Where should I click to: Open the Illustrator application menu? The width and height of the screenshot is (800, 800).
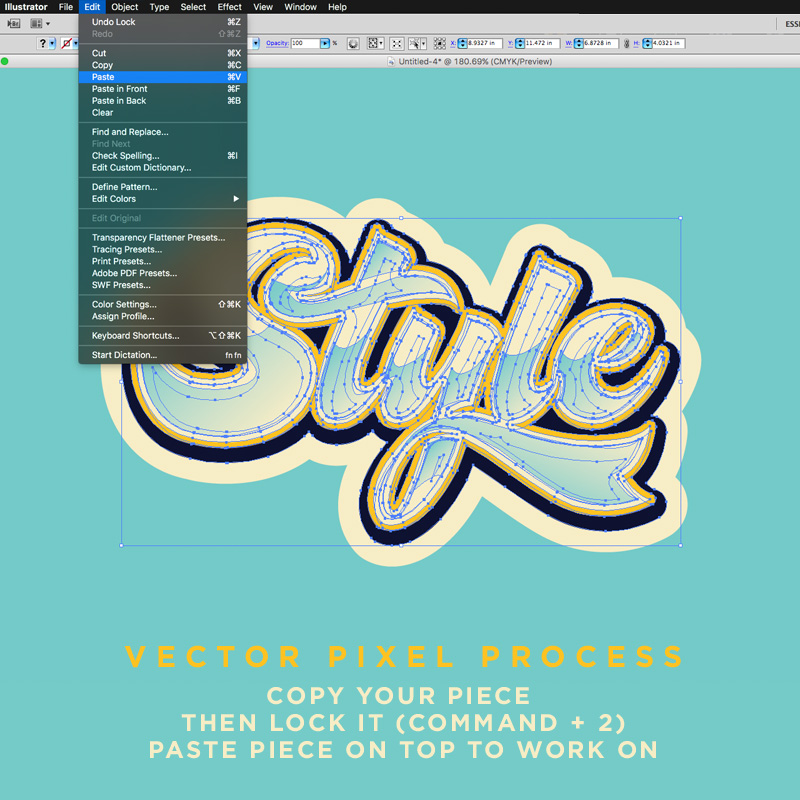click(26, 7)
